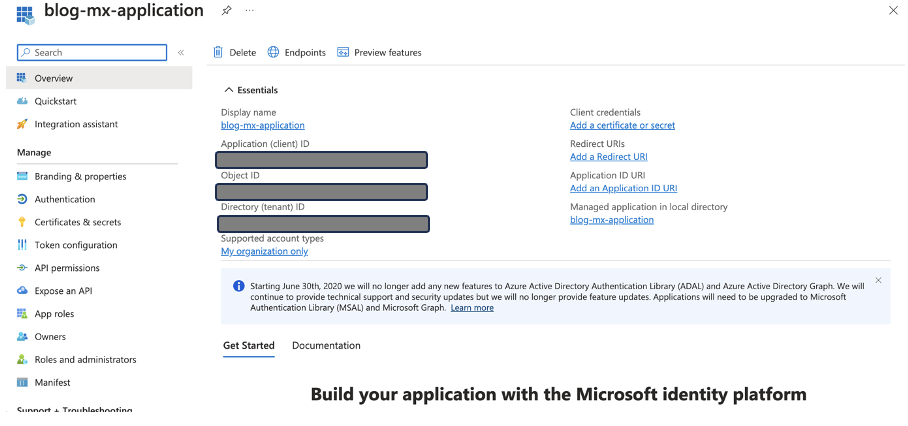908x426 pixels.
Task: Click Add a certificate or secret link
Action: [623, 125]
